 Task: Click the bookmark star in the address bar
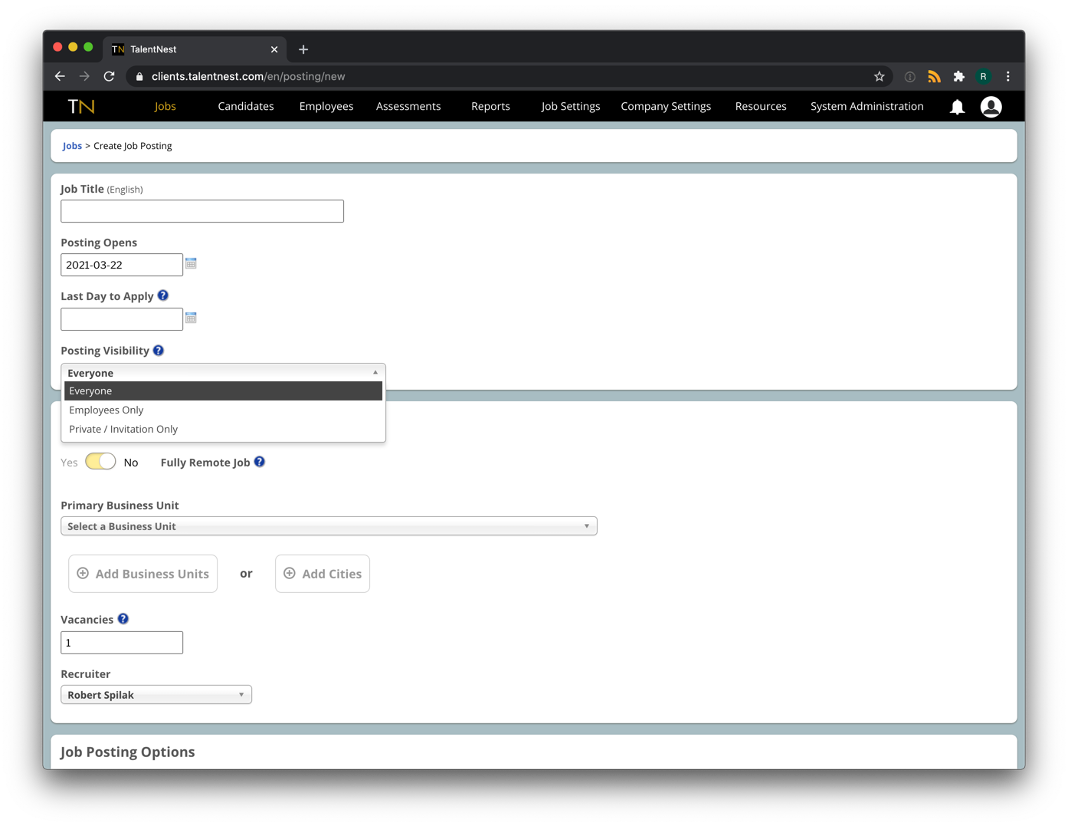point(879,76)
